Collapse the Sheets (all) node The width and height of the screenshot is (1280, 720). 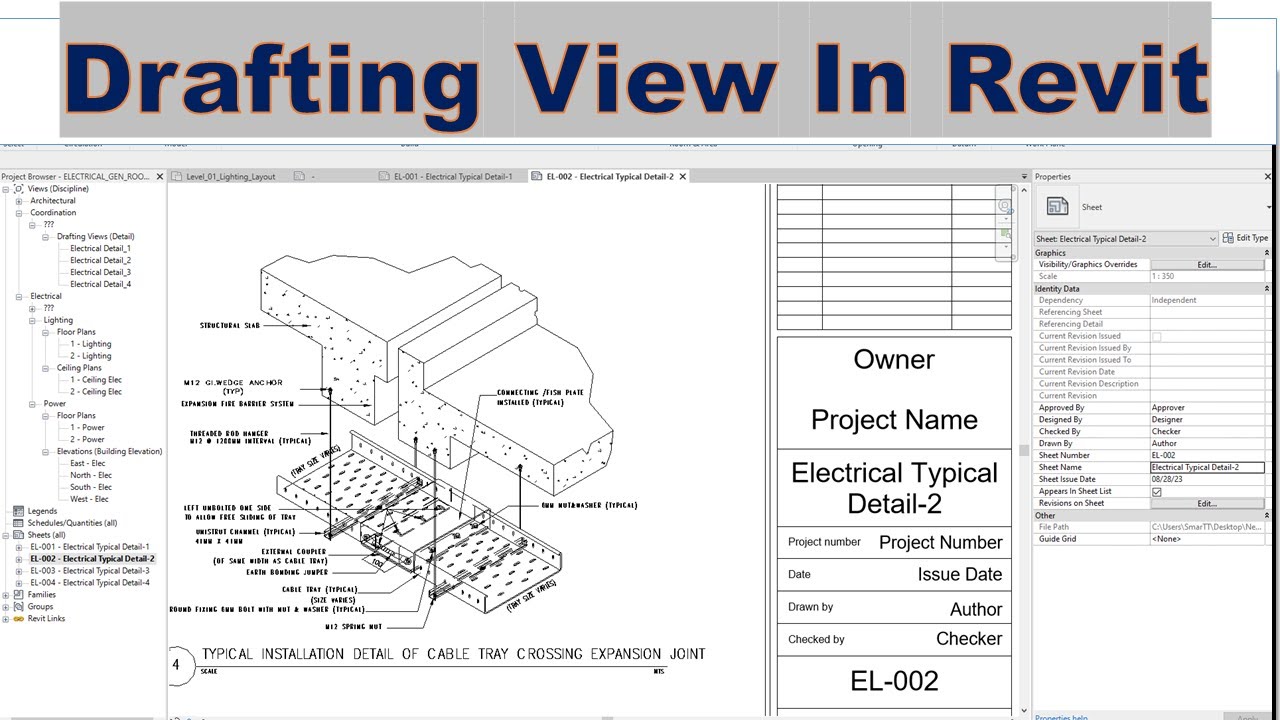pos(6,535)
